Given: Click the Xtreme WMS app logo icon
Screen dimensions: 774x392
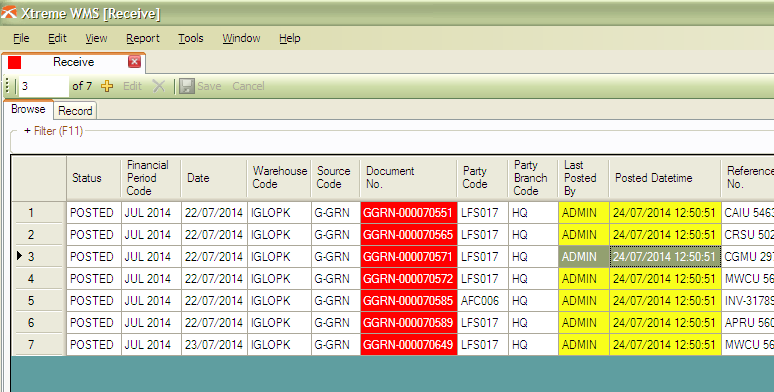Looking at the screenshot, I should tap(9, 12).
